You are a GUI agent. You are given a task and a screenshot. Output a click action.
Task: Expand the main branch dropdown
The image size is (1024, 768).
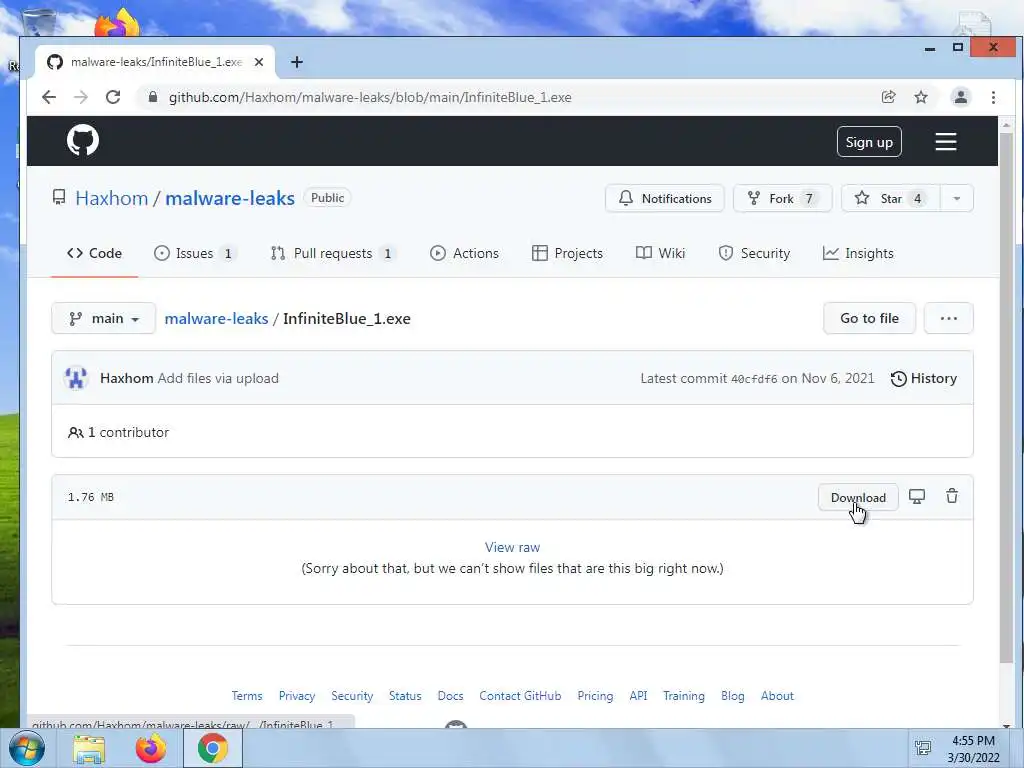[104, 319]
